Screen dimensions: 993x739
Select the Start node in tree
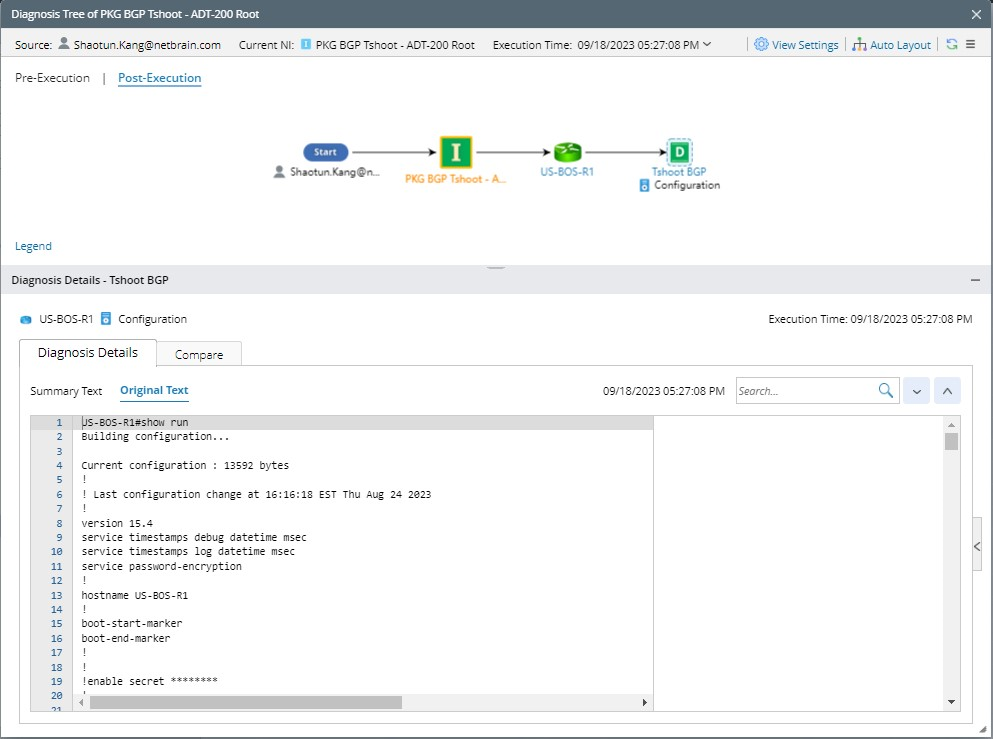pos(326,152)
